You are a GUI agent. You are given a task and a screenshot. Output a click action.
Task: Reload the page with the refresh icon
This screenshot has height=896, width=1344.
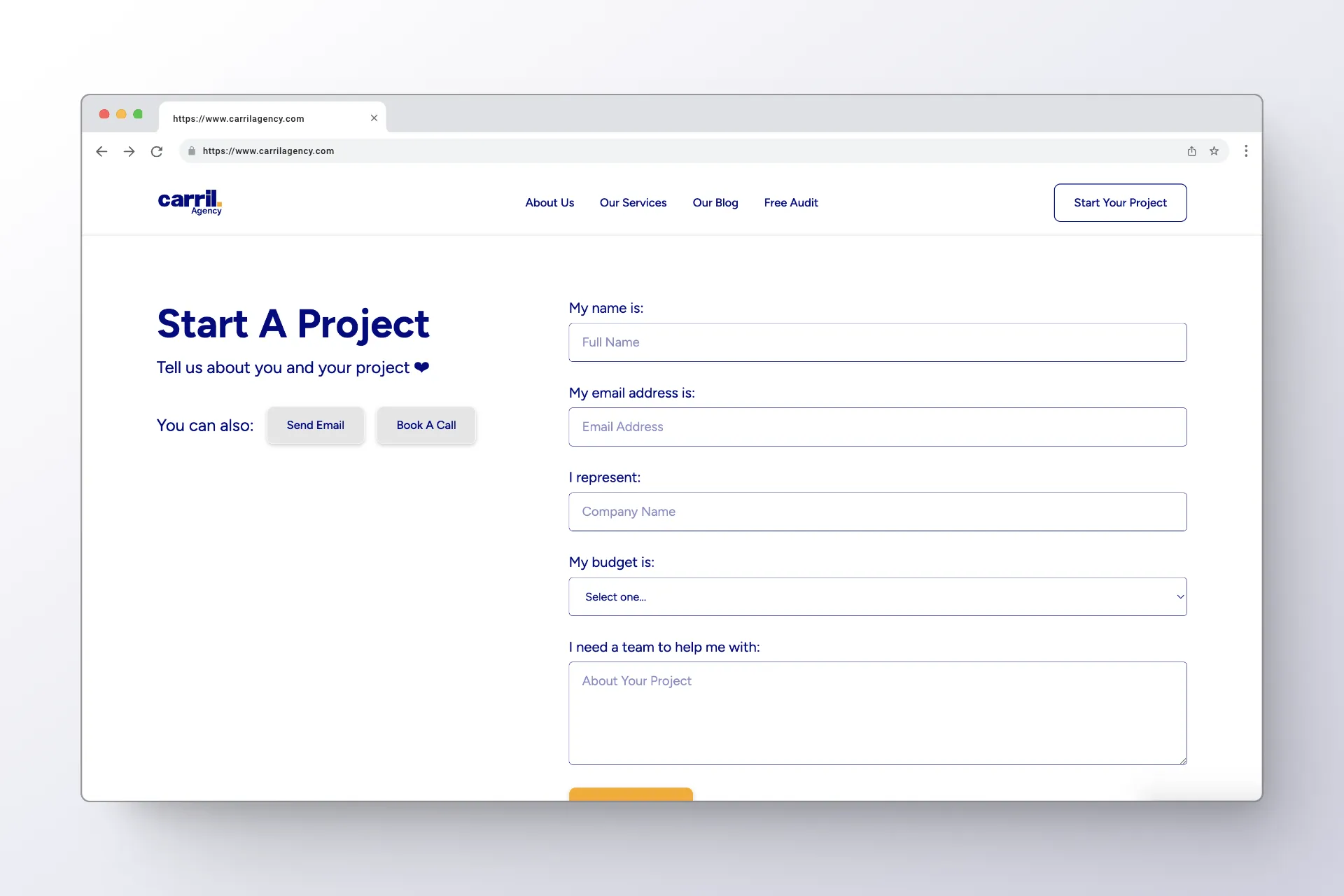(157, 151)
